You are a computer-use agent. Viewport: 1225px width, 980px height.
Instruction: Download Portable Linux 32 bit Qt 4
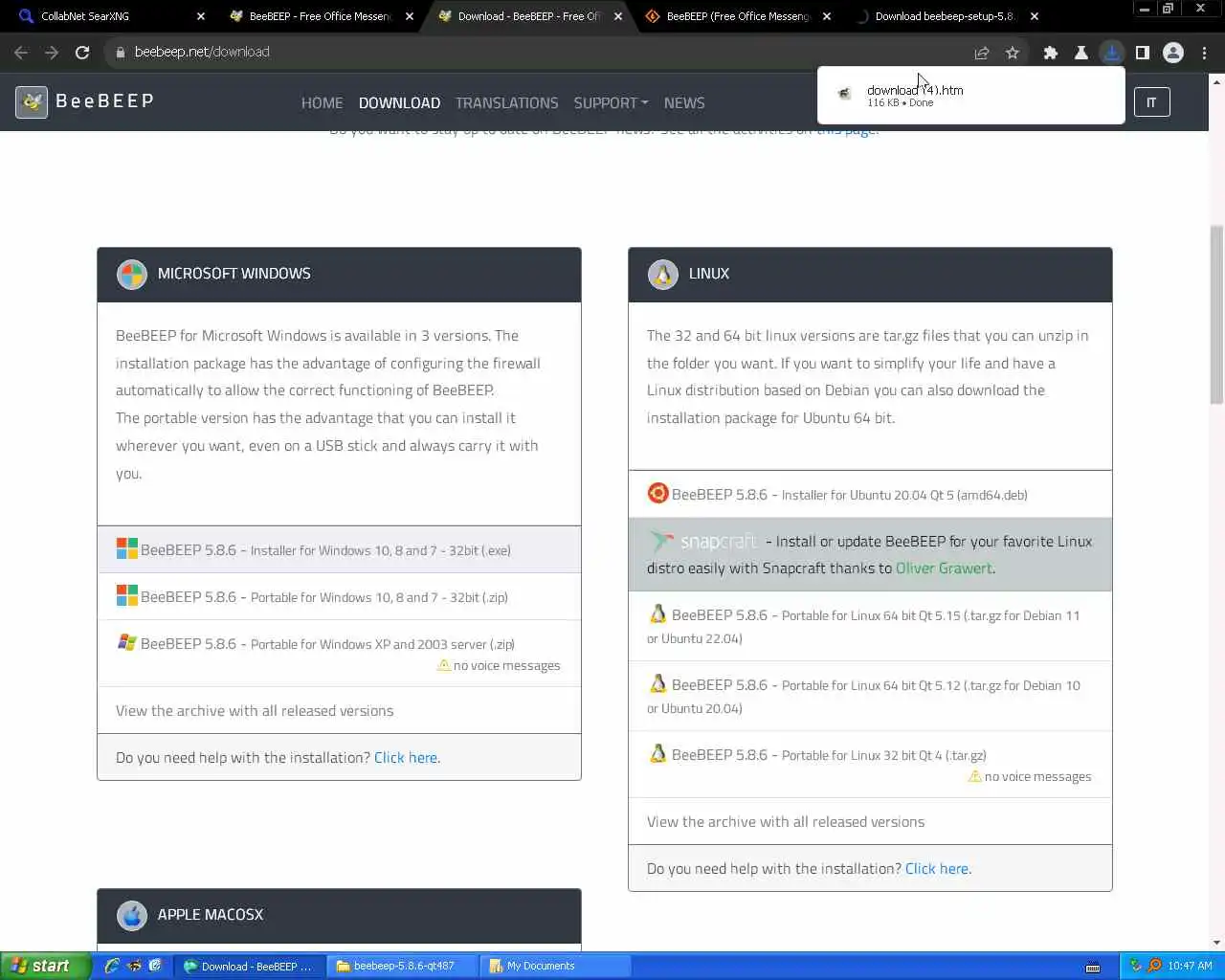point(870,765)
